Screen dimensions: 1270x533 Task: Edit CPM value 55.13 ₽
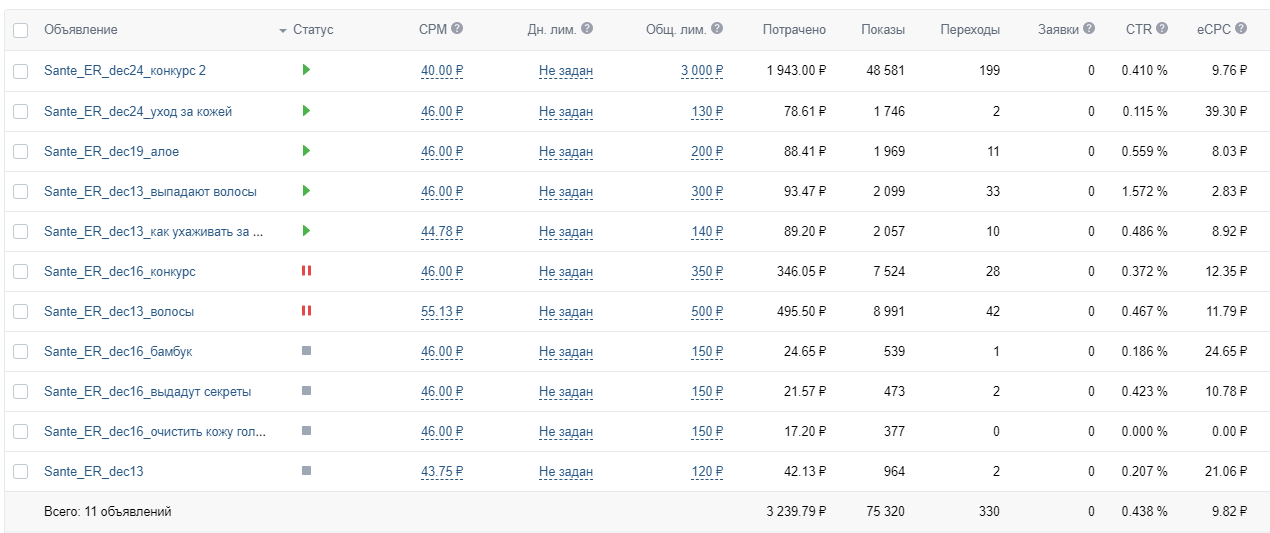442,312
